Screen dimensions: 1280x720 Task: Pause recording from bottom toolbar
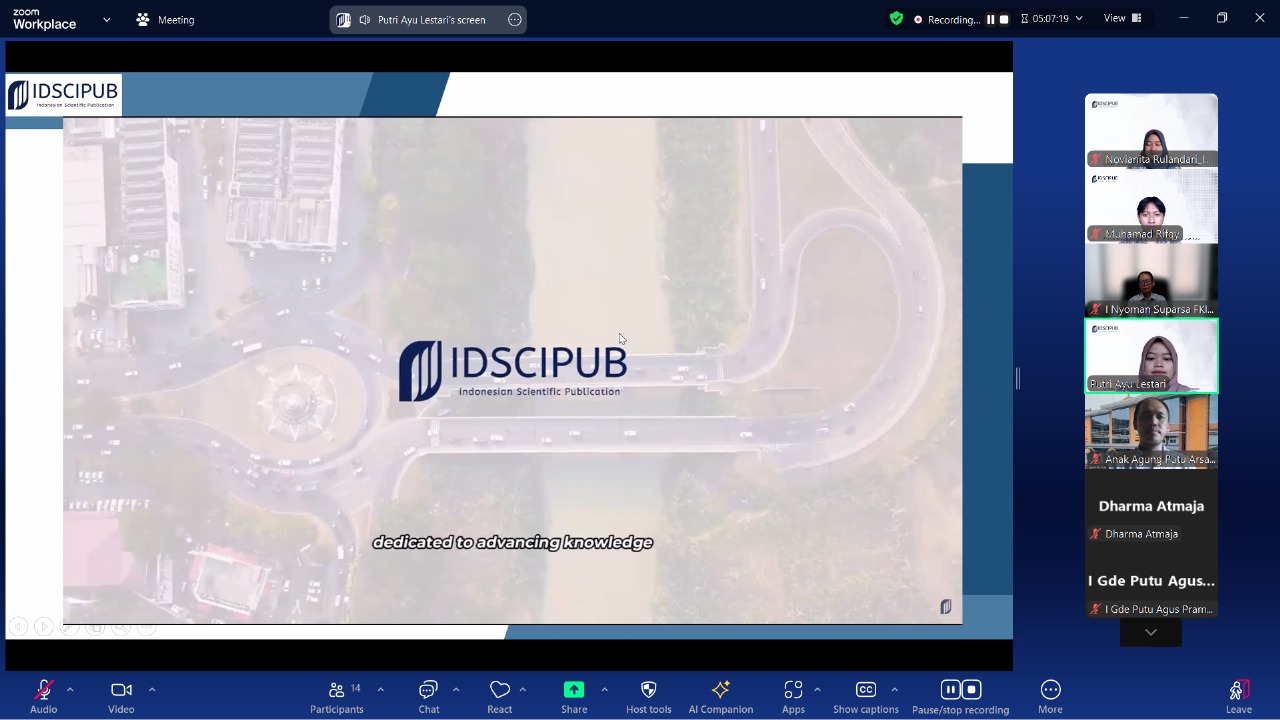click(x=950, y=689)
